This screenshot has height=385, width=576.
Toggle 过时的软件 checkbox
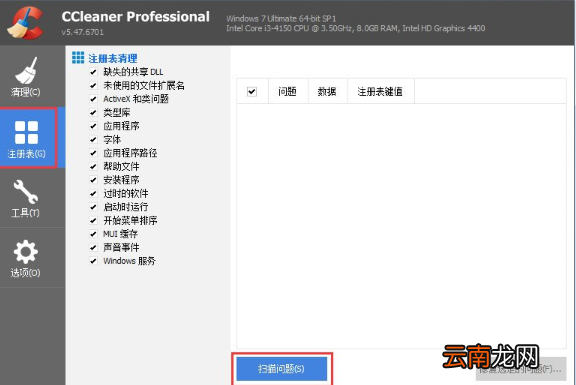pos(93,194)
